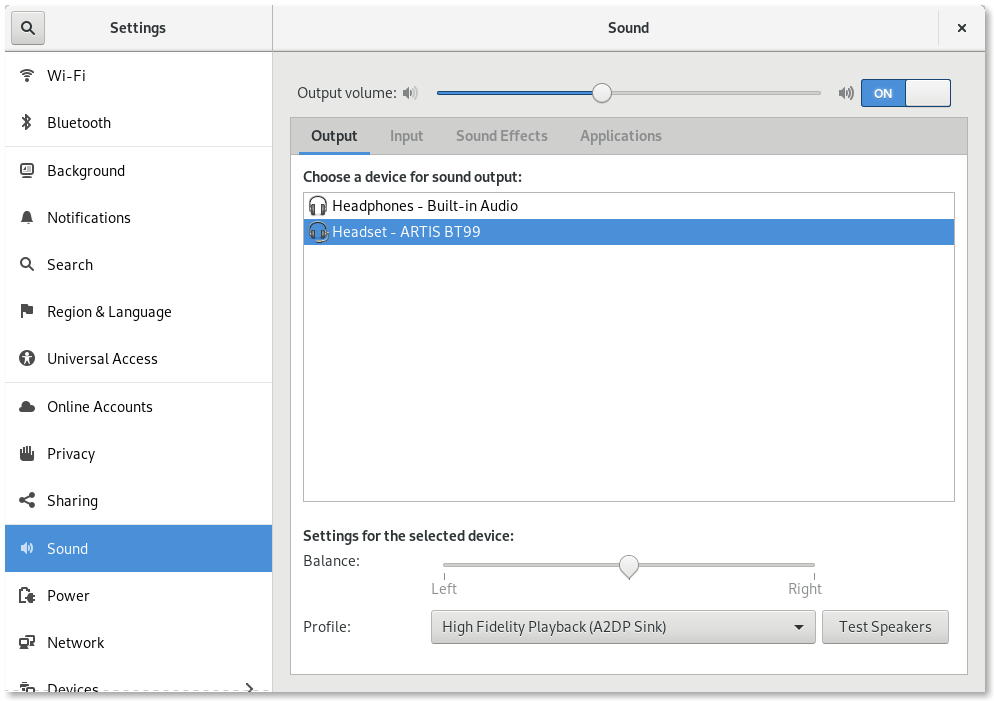This screenshot has width=994, height=701.
Task: Click the Balance slider knob
Action: point(628,566)
